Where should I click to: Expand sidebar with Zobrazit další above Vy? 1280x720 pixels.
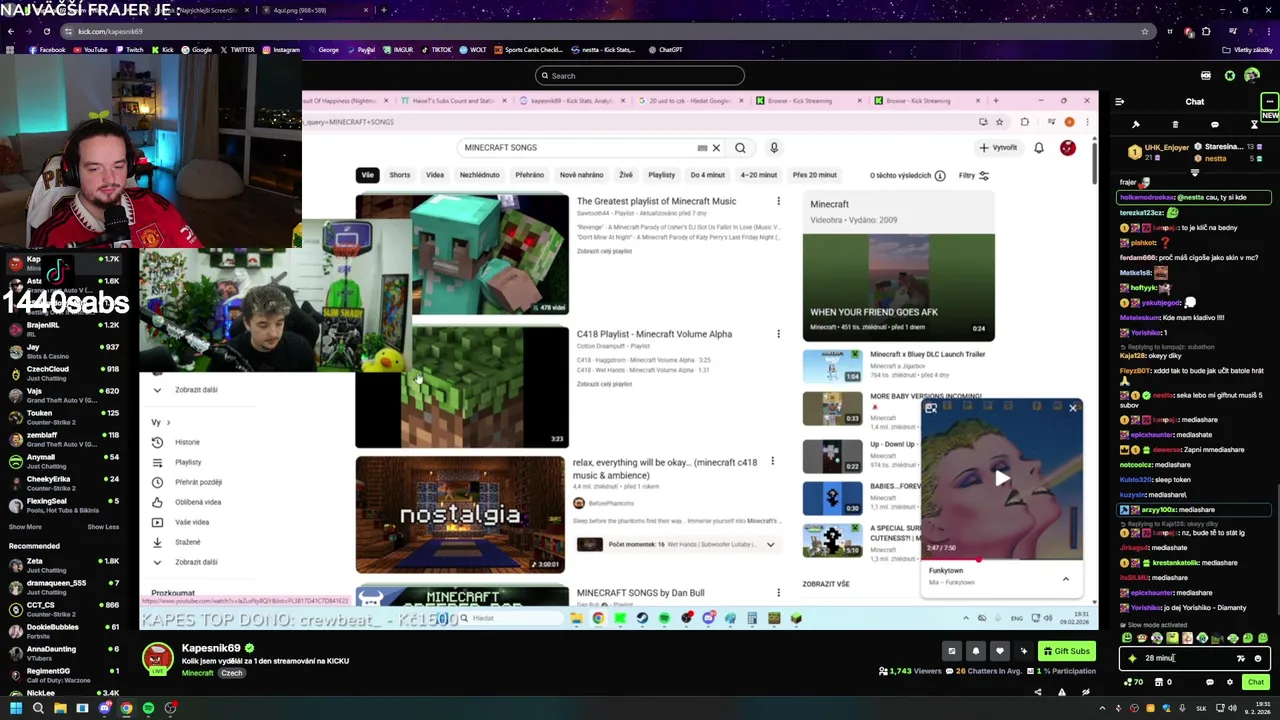[x=196, y=390]
